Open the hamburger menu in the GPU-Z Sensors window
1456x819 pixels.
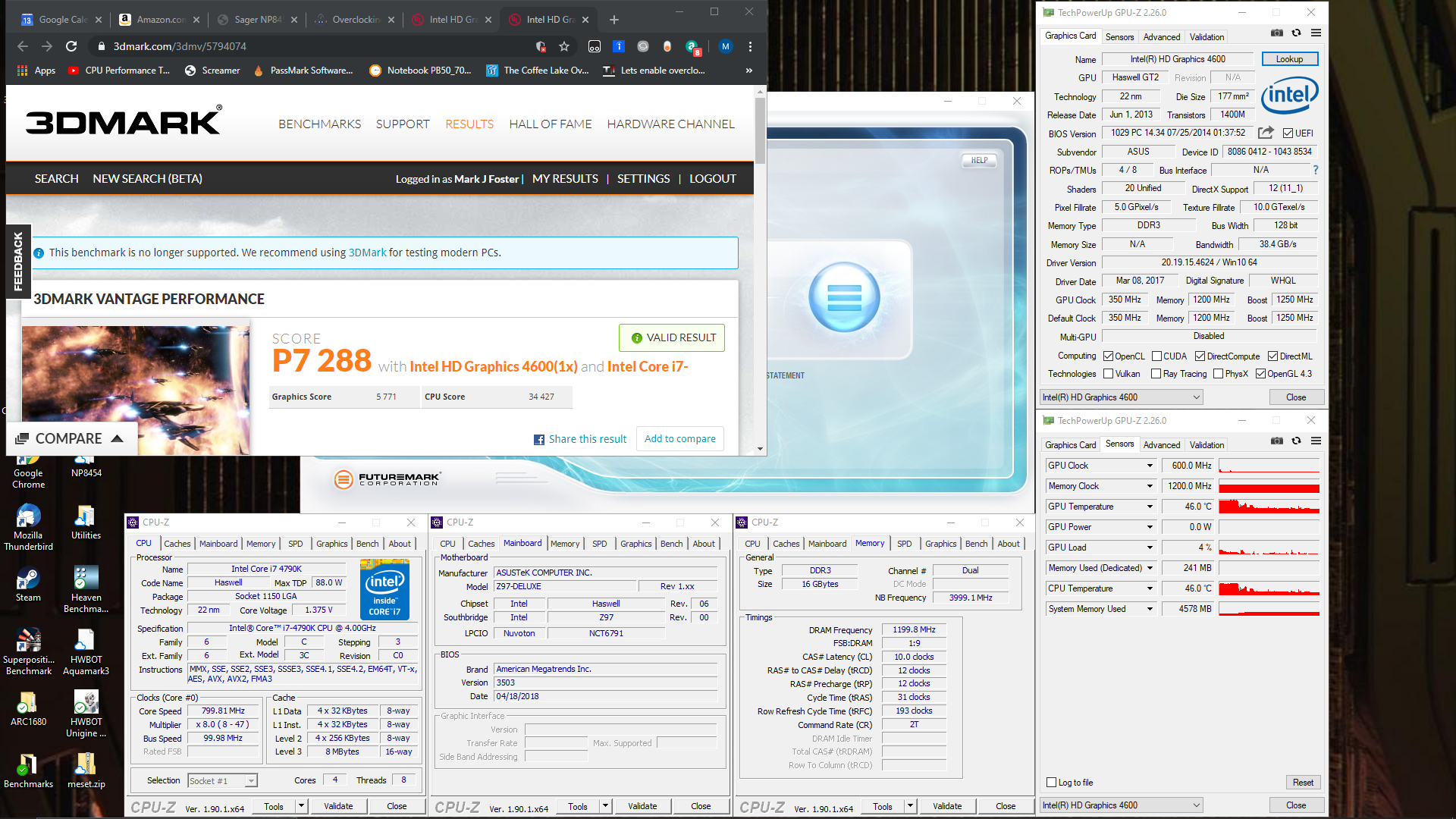[1316, 441]
